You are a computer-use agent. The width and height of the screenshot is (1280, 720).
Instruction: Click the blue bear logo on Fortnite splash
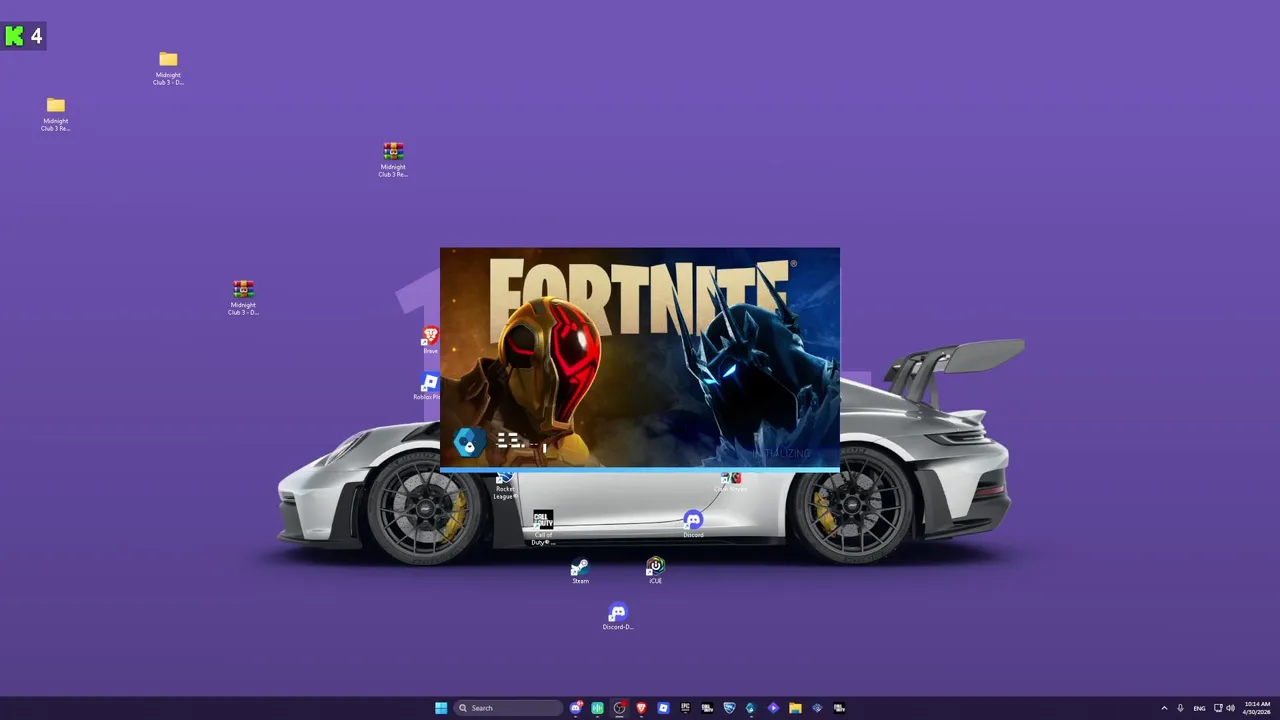pyautogui.click(x=469, y=442)
